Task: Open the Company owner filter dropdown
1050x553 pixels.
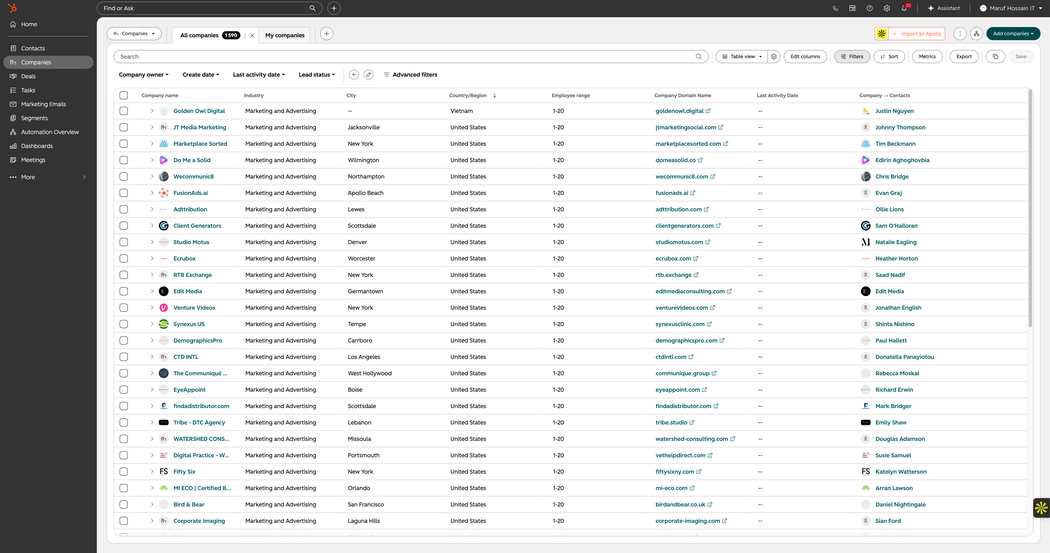Action: coord(143,74)
